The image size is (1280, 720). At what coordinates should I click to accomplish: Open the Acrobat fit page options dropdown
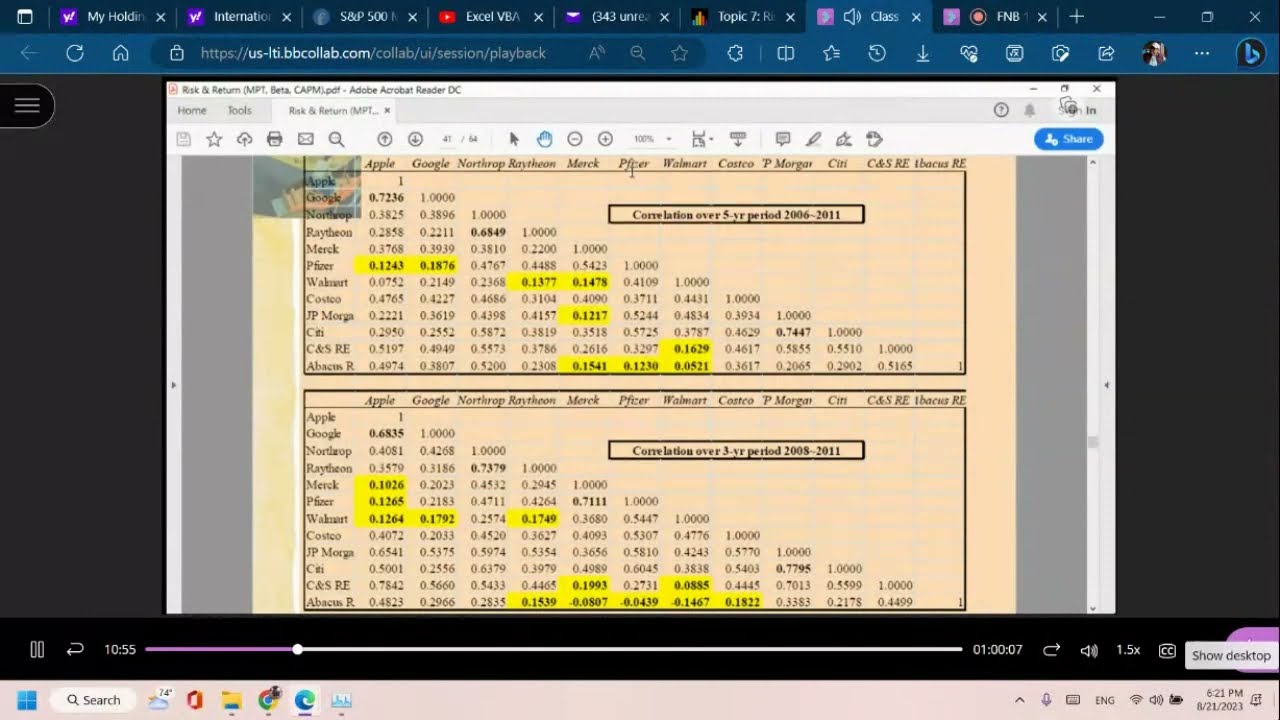701,139
